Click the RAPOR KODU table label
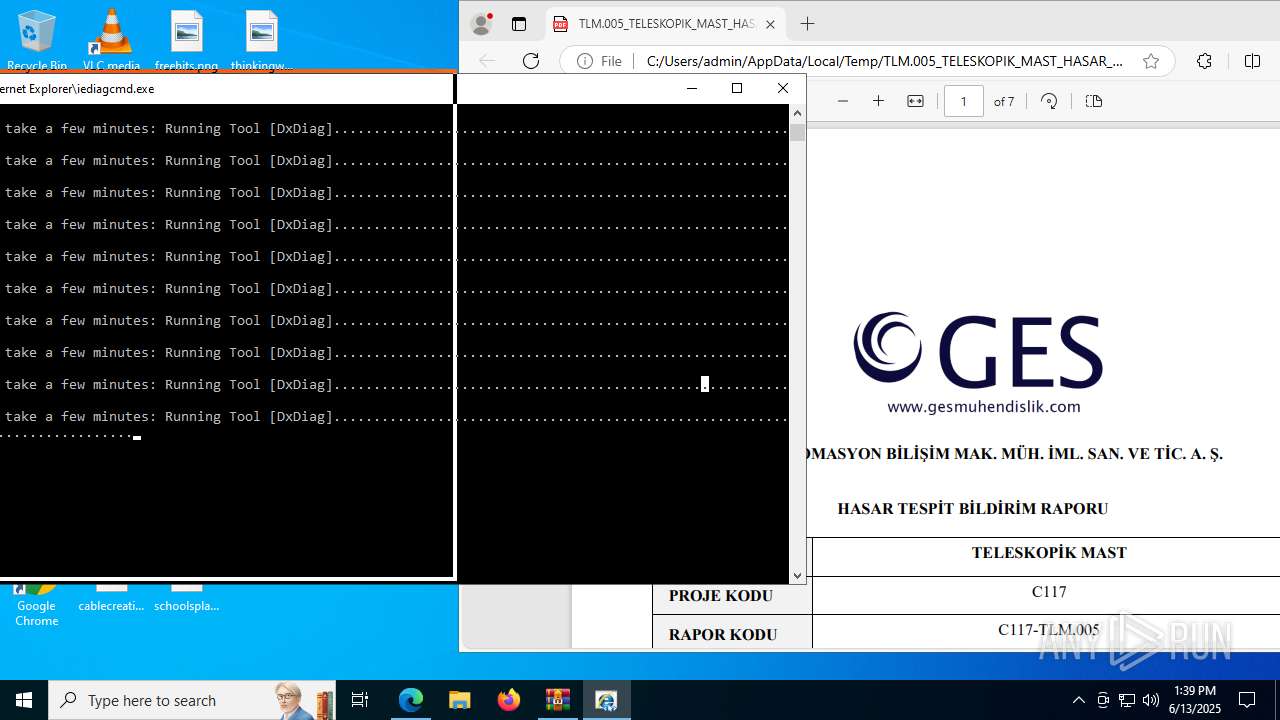 [722, 634]
